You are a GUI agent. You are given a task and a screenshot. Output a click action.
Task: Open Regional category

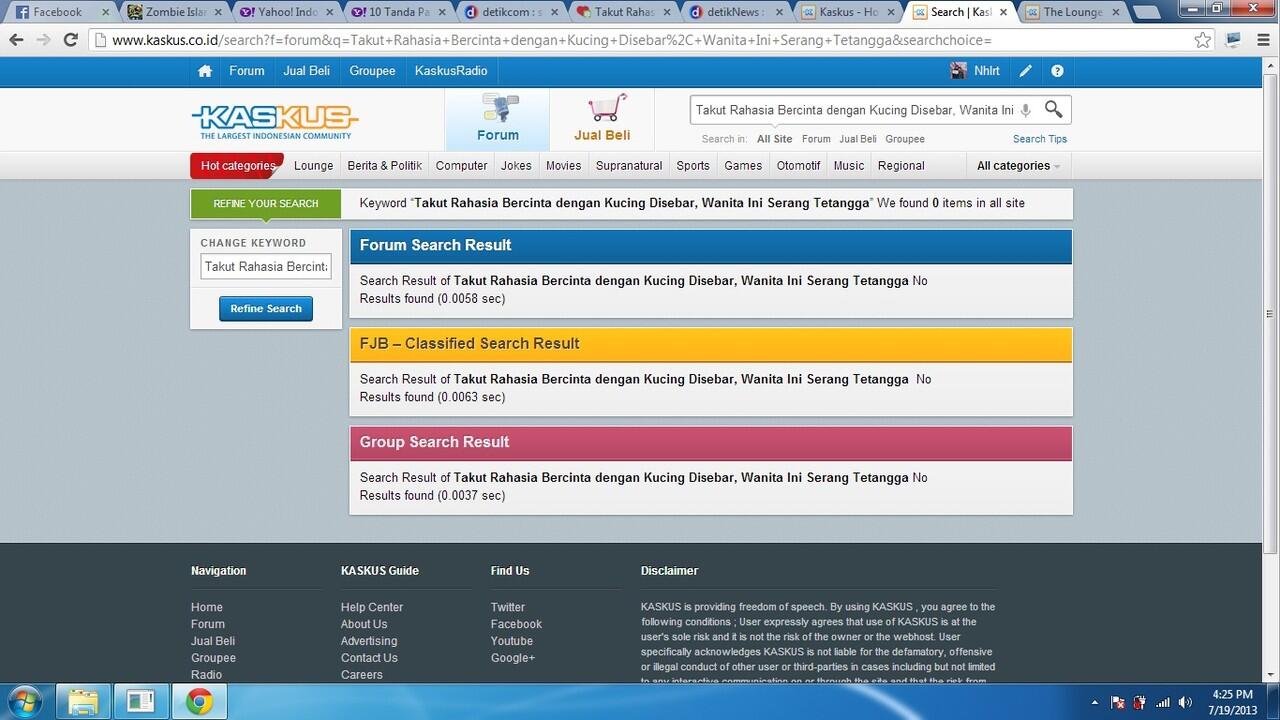point(901,166)
